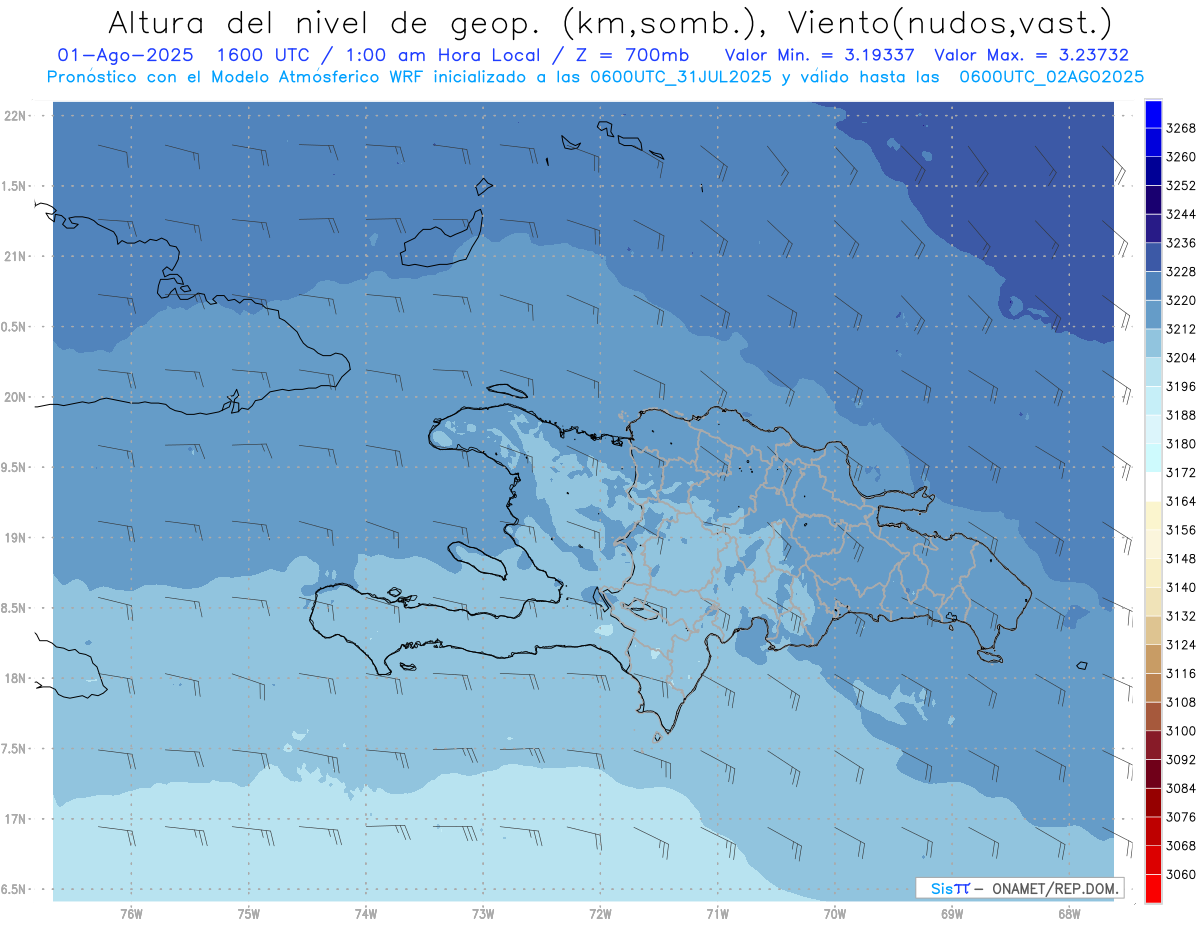The width and height of the screenshot is (1200, 927).
Task: Click the "70W" longitude label
Action: coord(835,914)
